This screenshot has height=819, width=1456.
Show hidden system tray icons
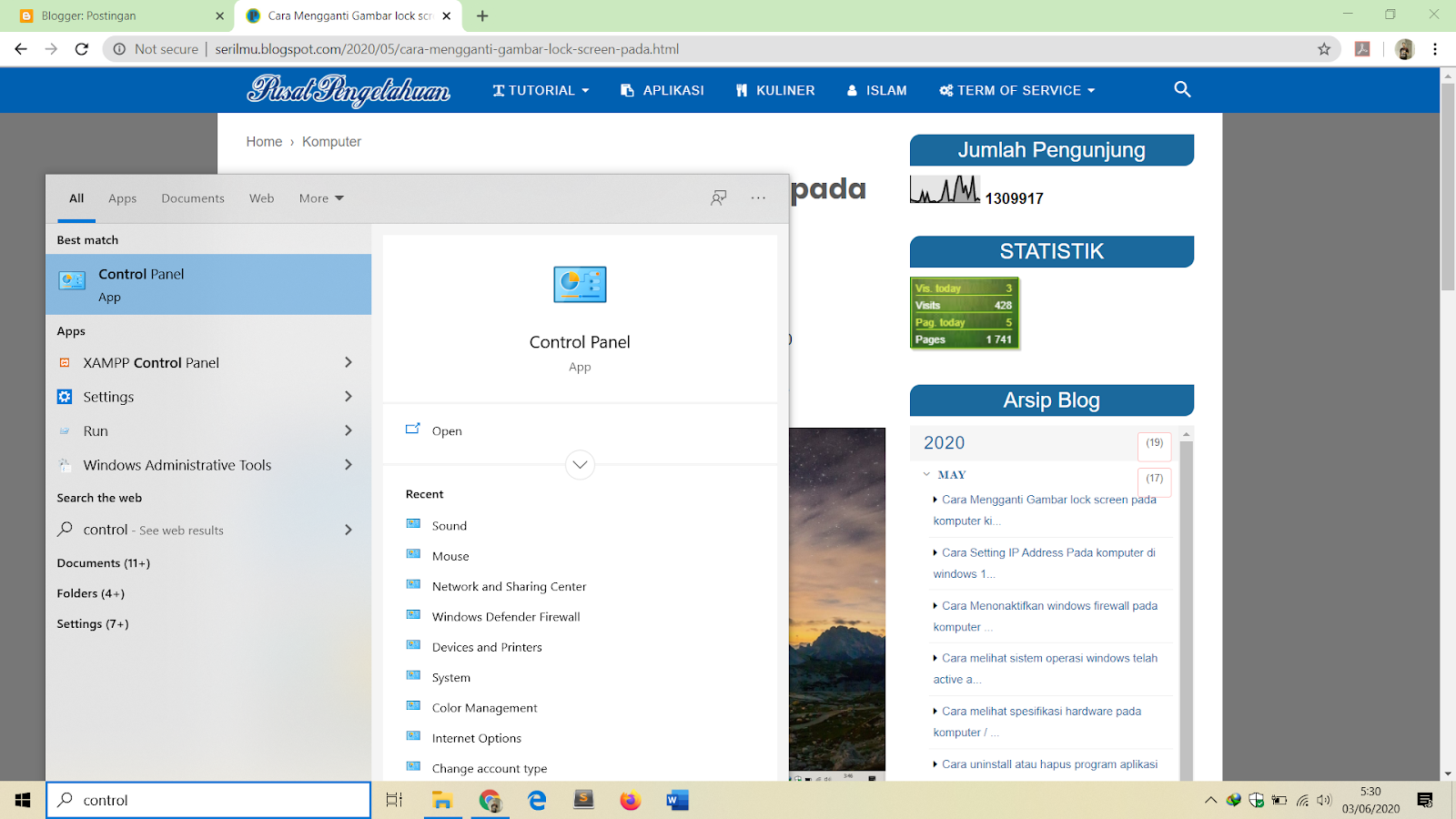[1210, 800]
